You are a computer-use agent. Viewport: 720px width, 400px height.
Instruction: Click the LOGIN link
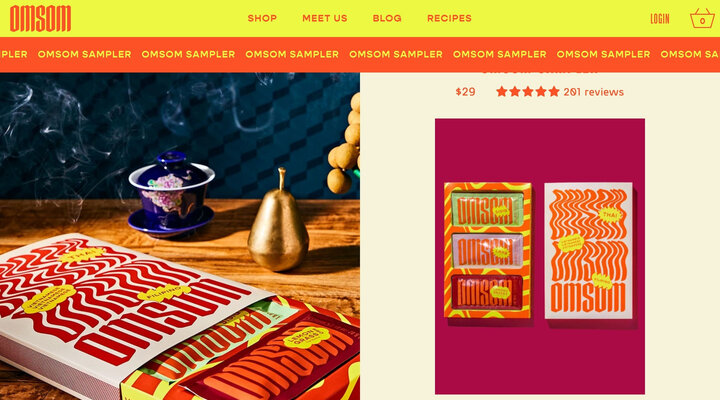click(x=660, y=19)
